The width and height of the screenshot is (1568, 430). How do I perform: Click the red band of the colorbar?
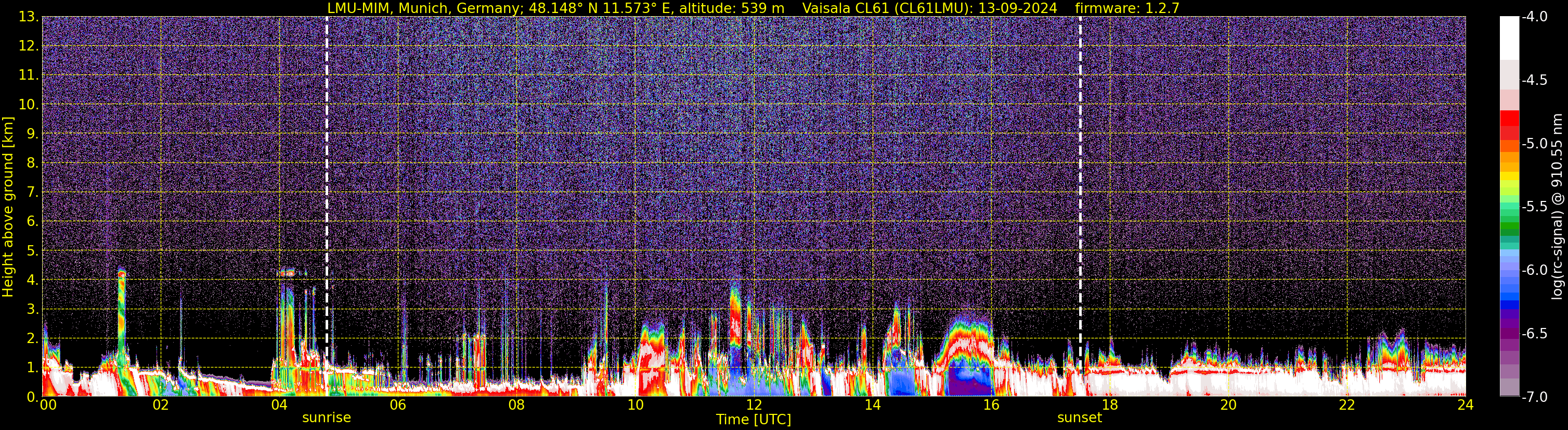click(x=1510, y=125)
